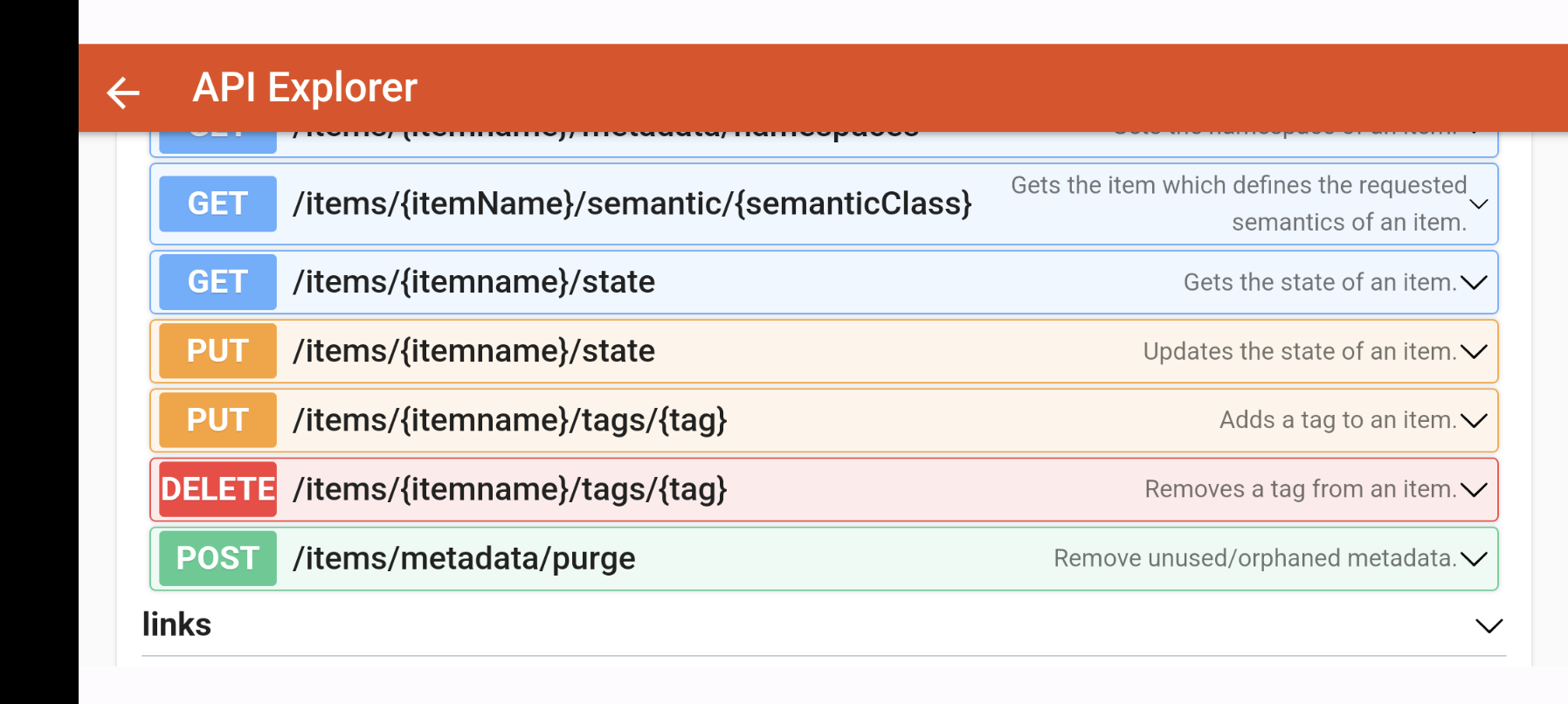Click PUT badge for item state
Image resolution: width=1568 pixels, height=704 pixels.
pyautogui.click(x=218, y=351)
